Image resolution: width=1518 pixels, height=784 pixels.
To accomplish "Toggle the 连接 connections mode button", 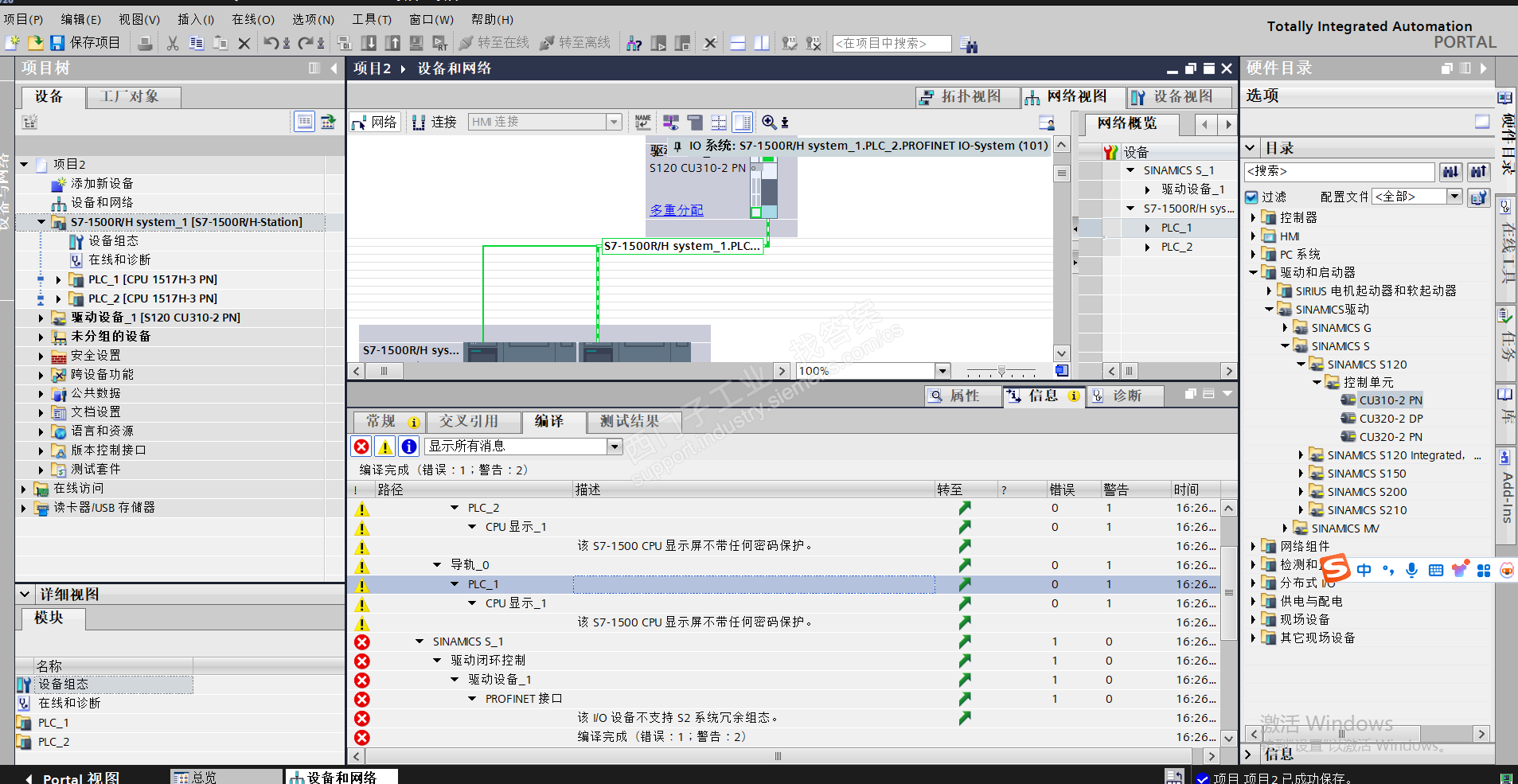I will (435, 122).
